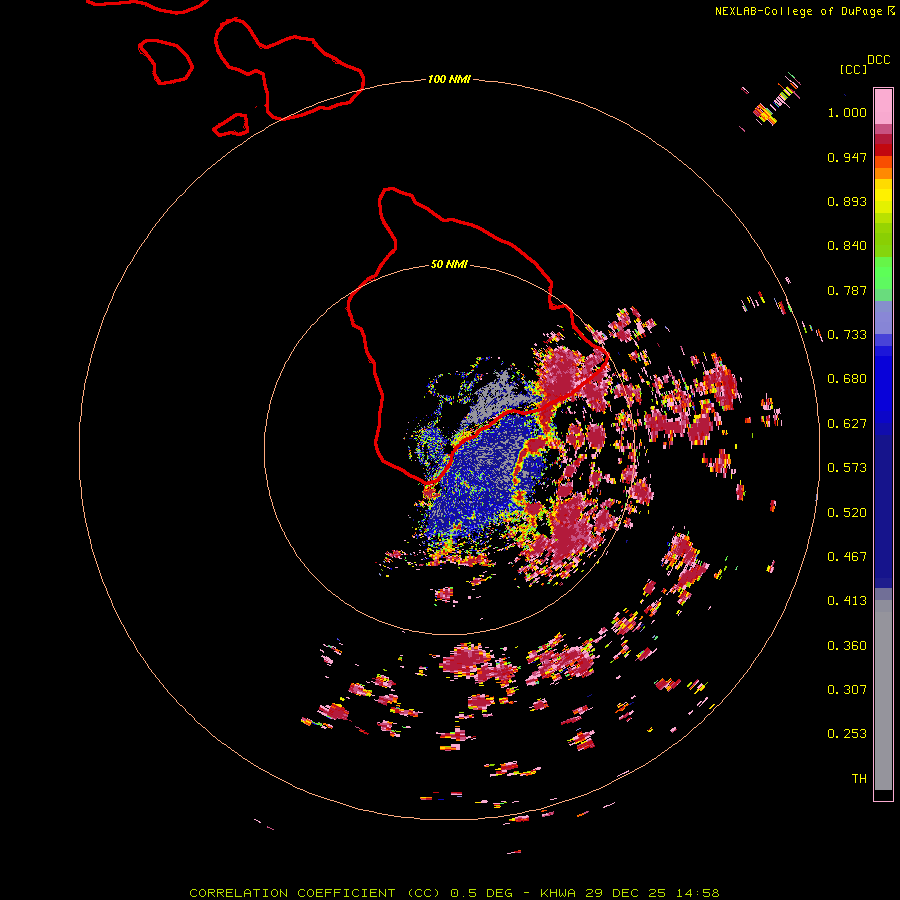
Task: Click the 0.733 legend value
Action: 847,335
